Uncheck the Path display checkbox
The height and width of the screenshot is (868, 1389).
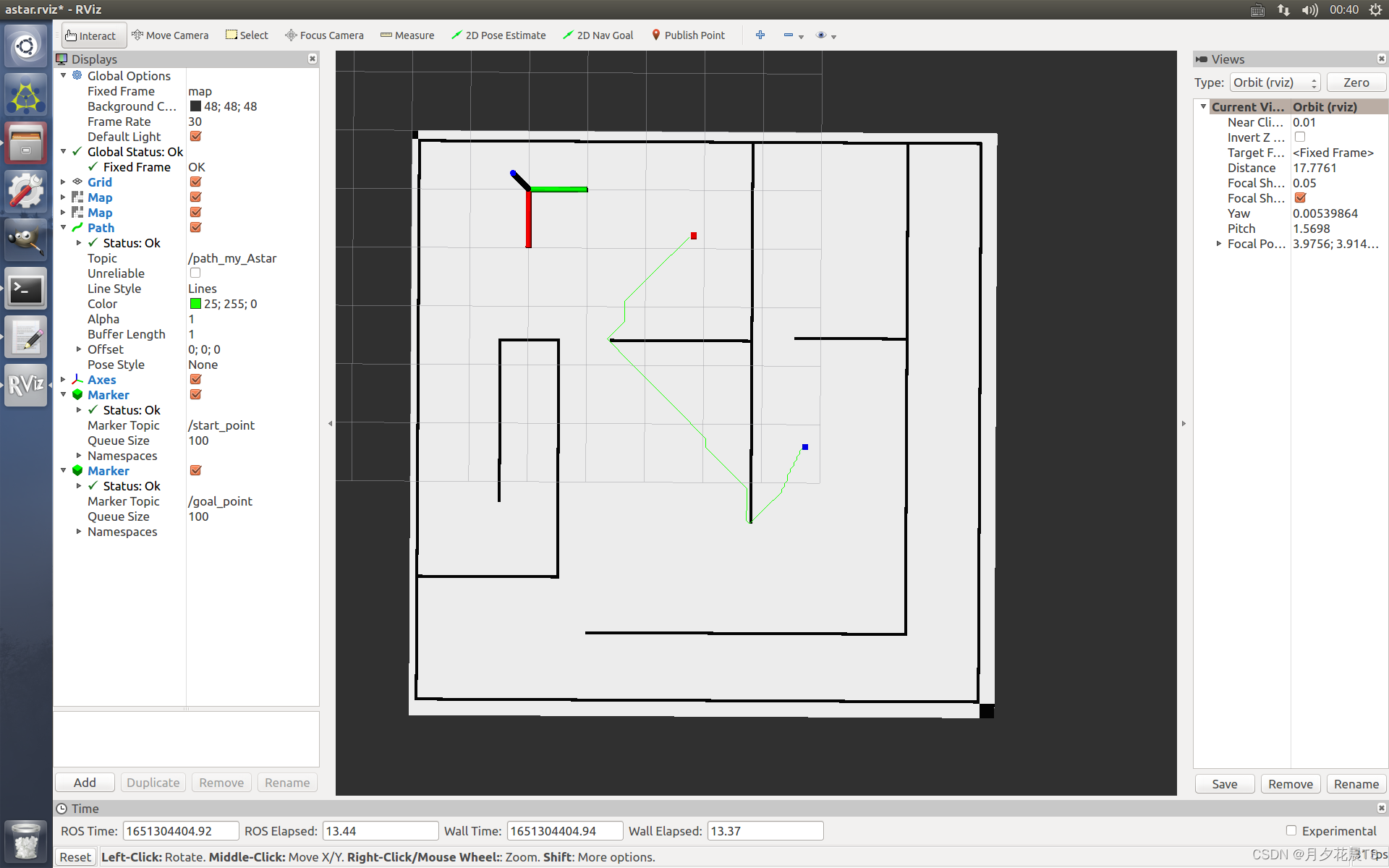[195, 227]
